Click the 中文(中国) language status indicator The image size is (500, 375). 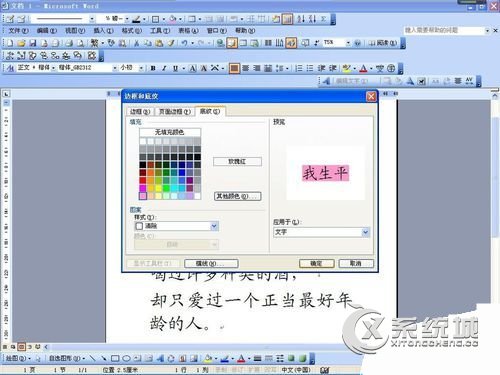pyautogui.click(x=296, y=370)
